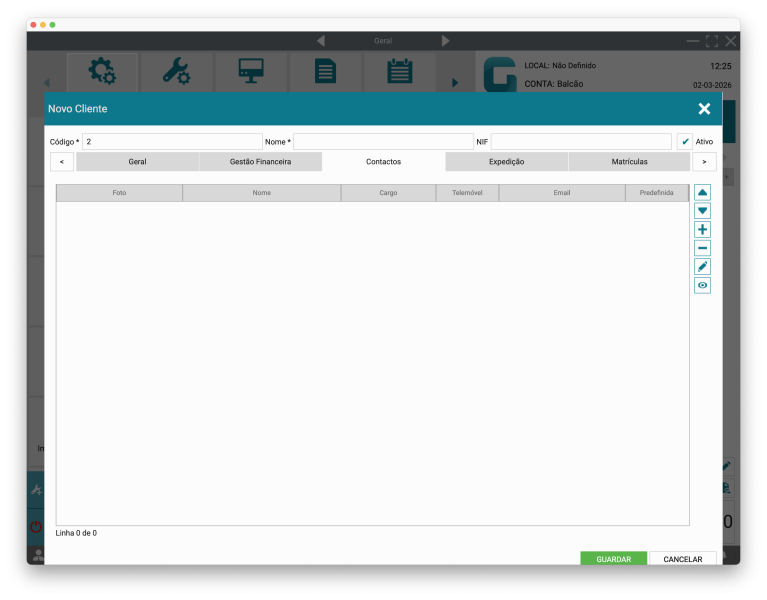Move row up with up arrow icon
Screen dimensions: 767x600
[702, 192]
